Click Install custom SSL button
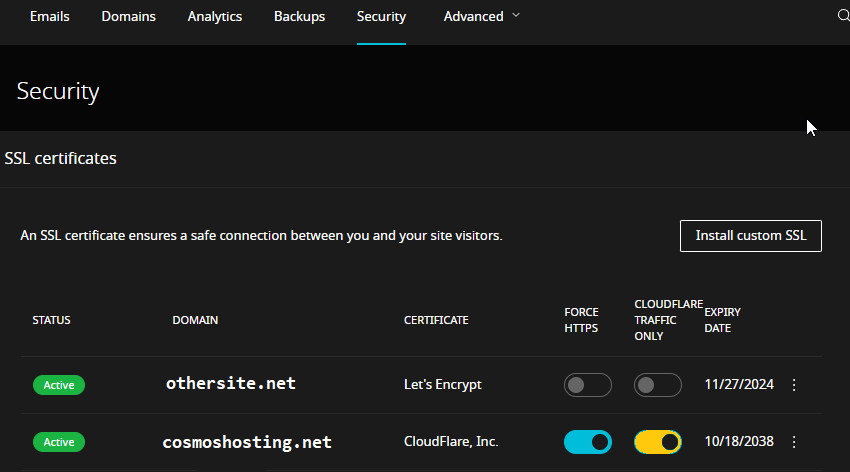The image size is (850, 472). pos(751,236)
